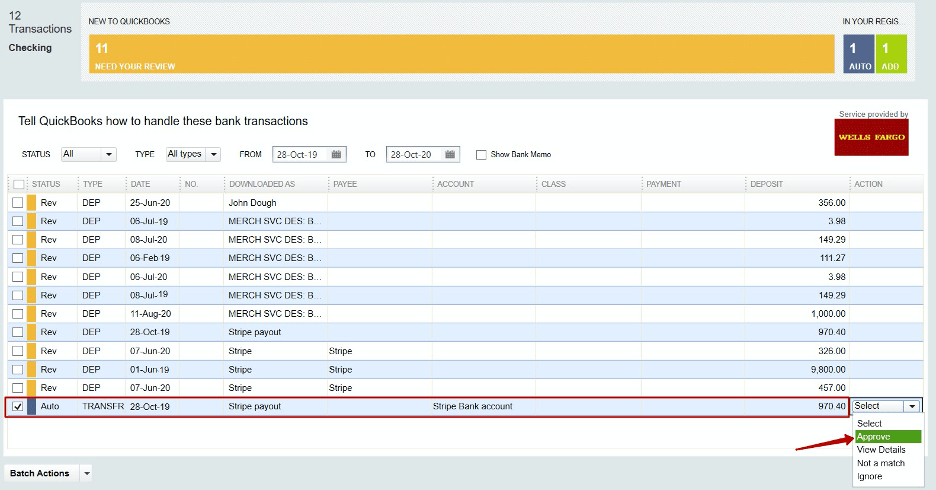This screenshot has width=936, height=490.
Task: Click the 356.00 deposit amount
Action: (832, 203)
